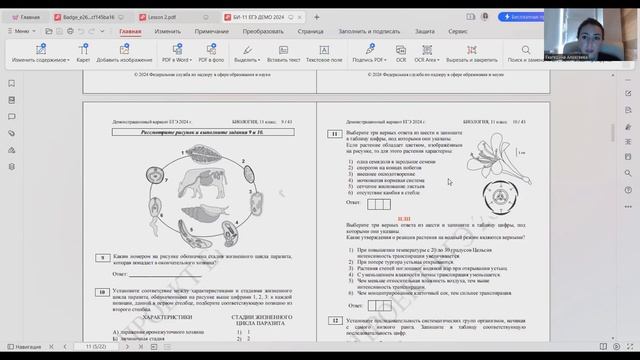Screen dimensions: 640x360
Task: Click the help question icon in right sidebar
Action: [628, 190]
